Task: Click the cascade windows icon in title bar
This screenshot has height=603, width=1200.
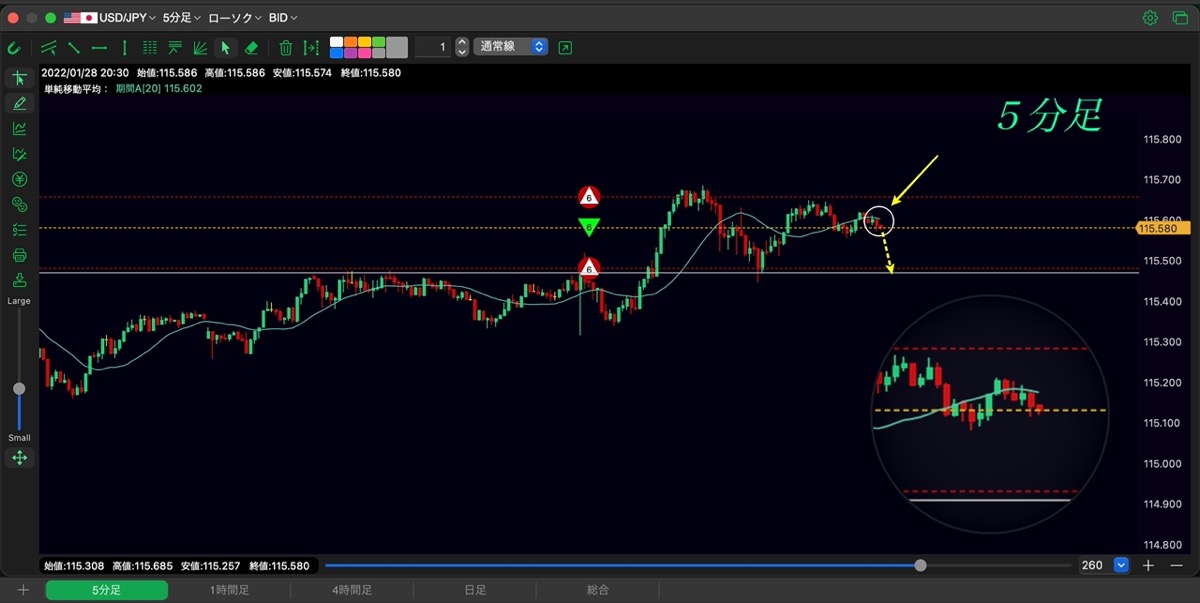Action: coord(1178,18)
